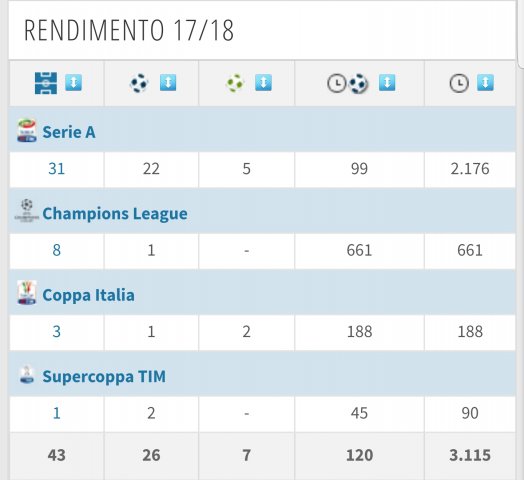Screen dimensions: 524x480
Task: Sort by goals using the arrow button
Action: (x=168, y=83)
